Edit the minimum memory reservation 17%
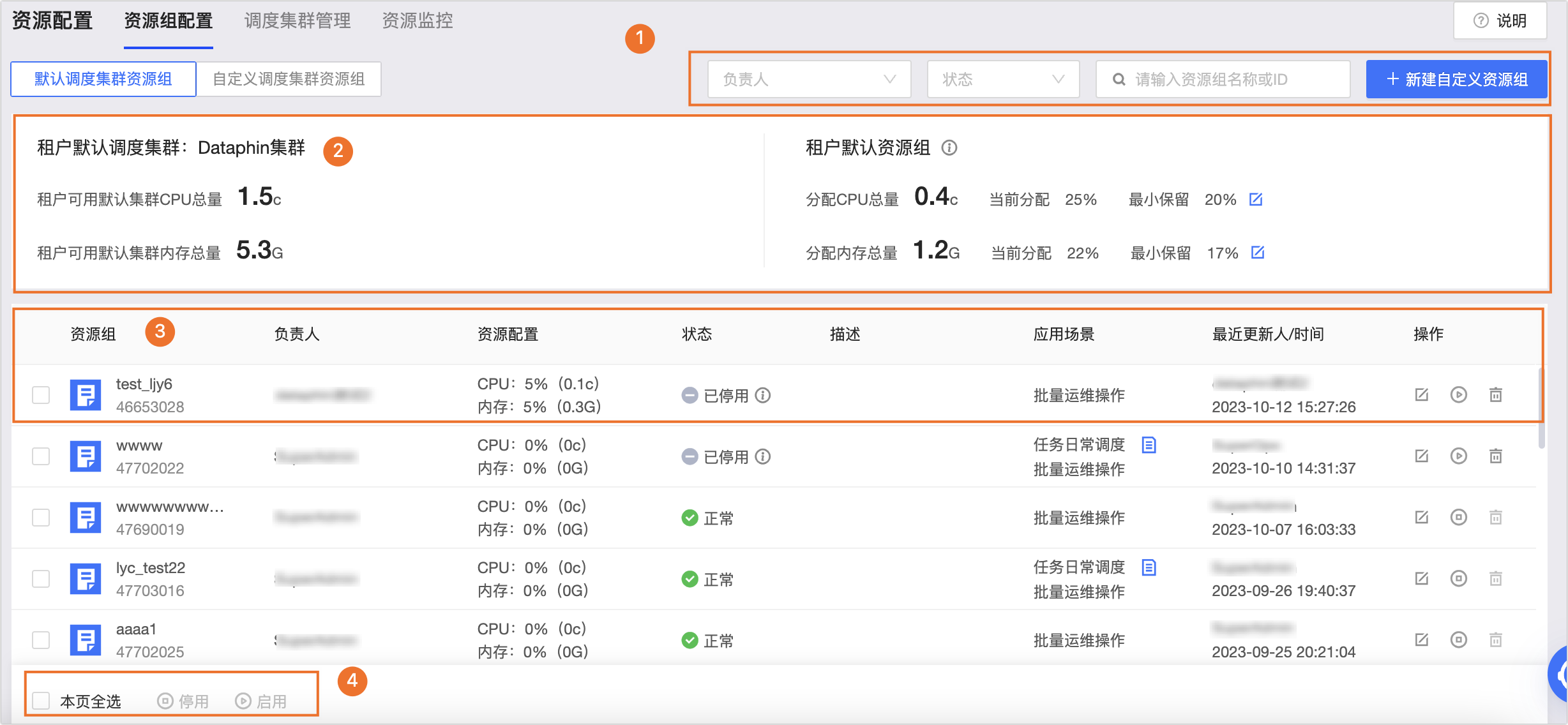 click(1258, 252)
